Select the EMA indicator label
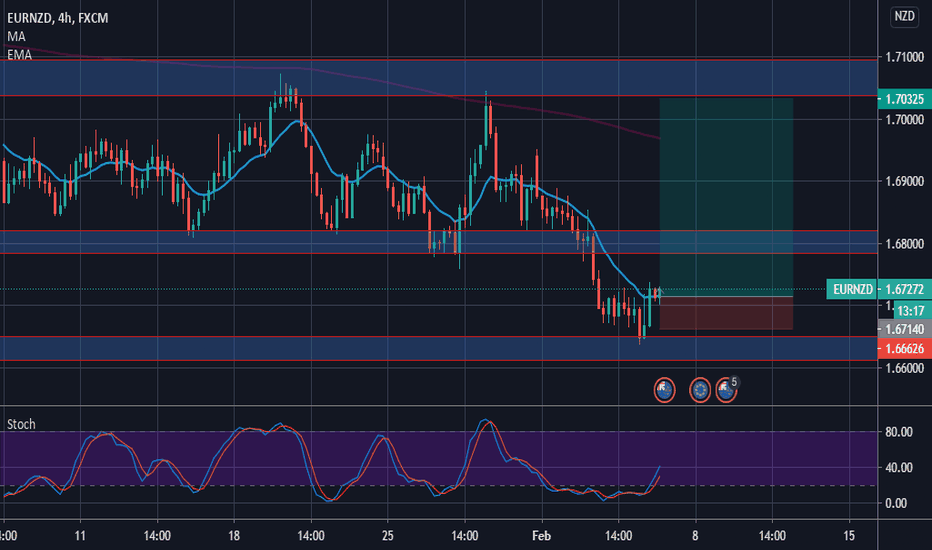Viewport: 932px width, 550px height. 19,55
